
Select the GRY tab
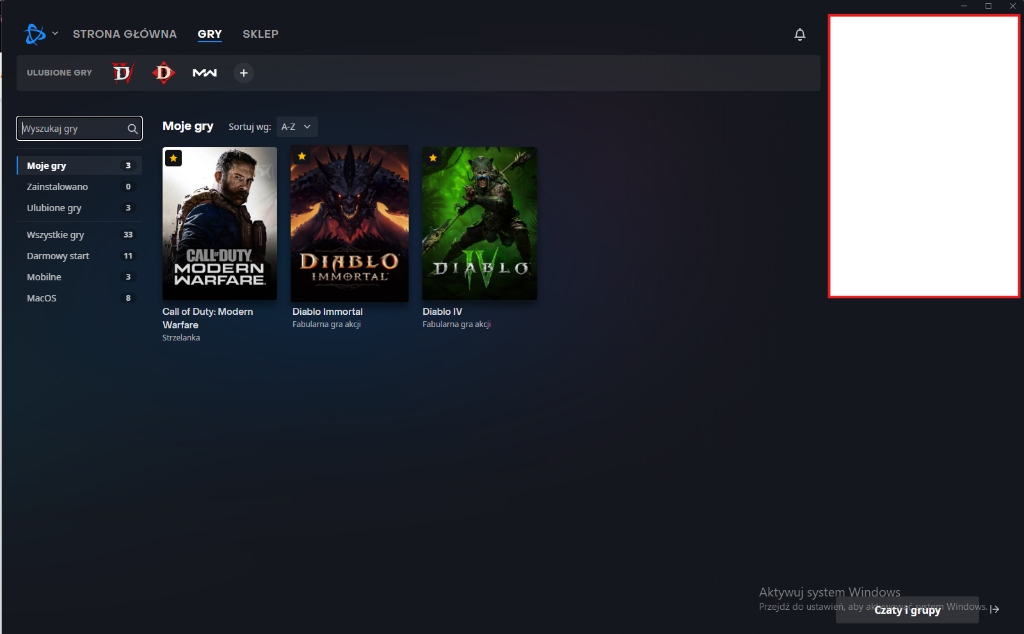(210, 34)
